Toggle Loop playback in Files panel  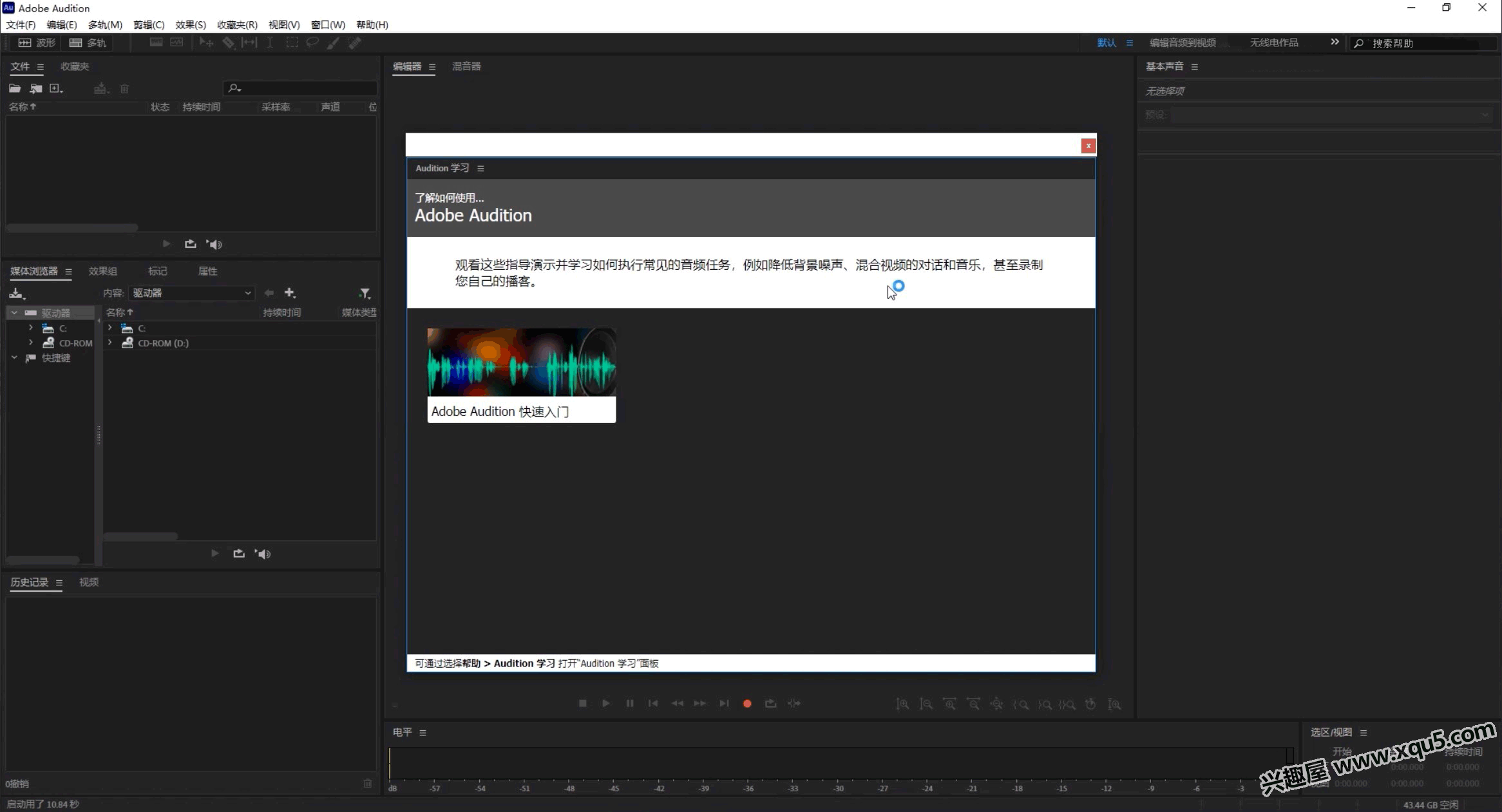(190, 244)
